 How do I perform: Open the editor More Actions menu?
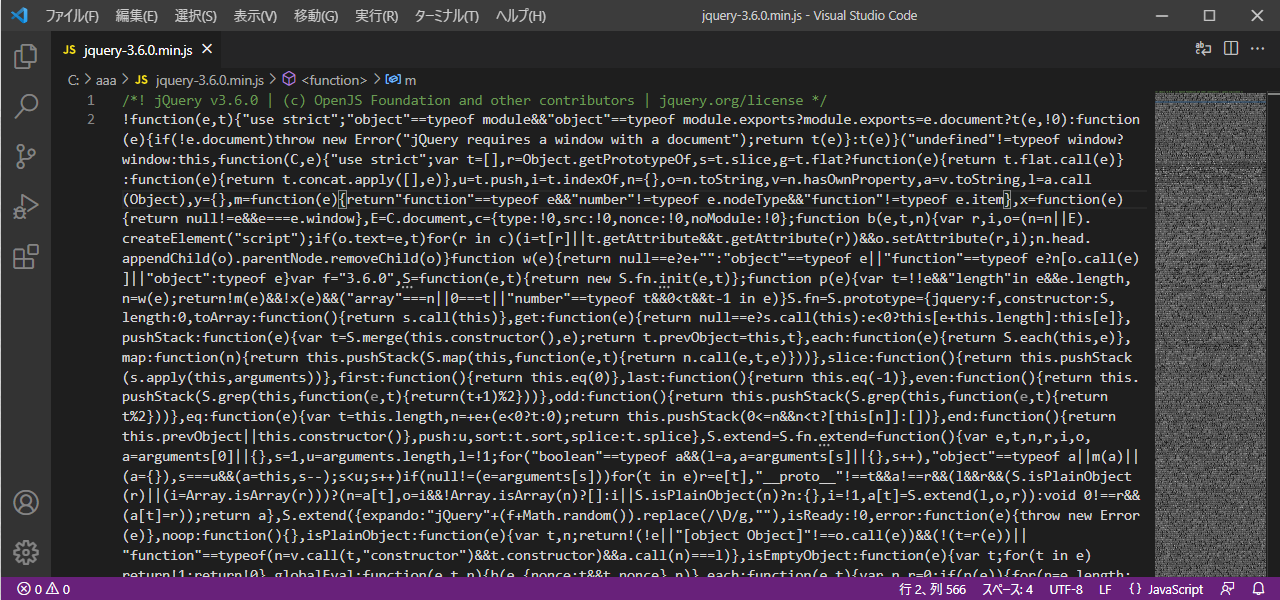click(x=1258, y=49)
